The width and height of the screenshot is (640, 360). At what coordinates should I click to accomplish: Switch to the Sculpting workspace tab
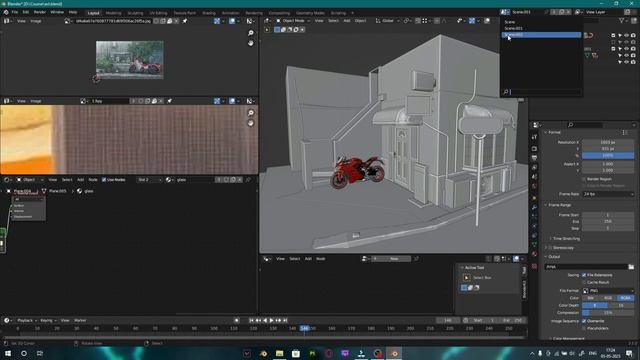coord(135,13)
